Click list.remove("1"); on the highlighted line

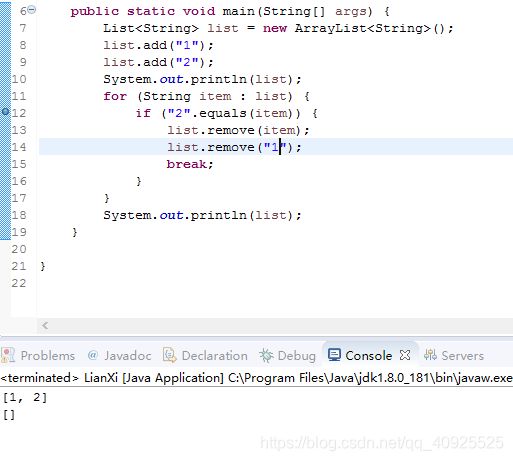234,147
